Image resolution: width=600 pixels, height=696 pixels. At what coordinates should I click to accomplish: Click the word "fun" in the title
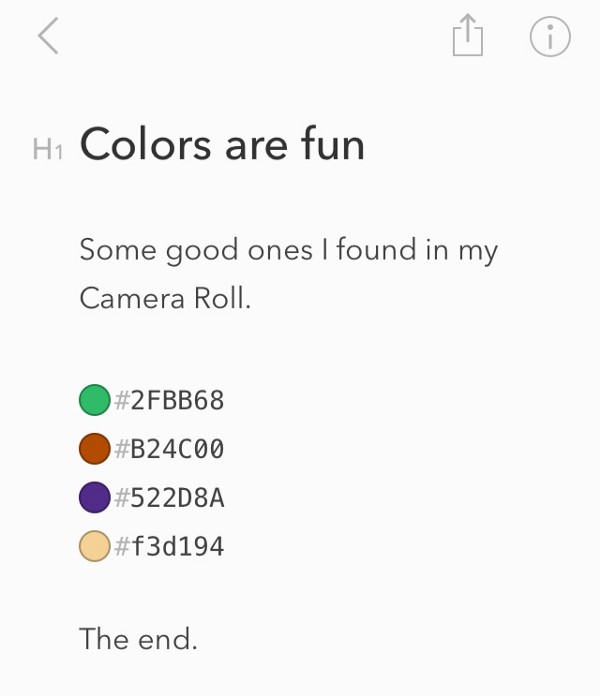pos(332,145)
